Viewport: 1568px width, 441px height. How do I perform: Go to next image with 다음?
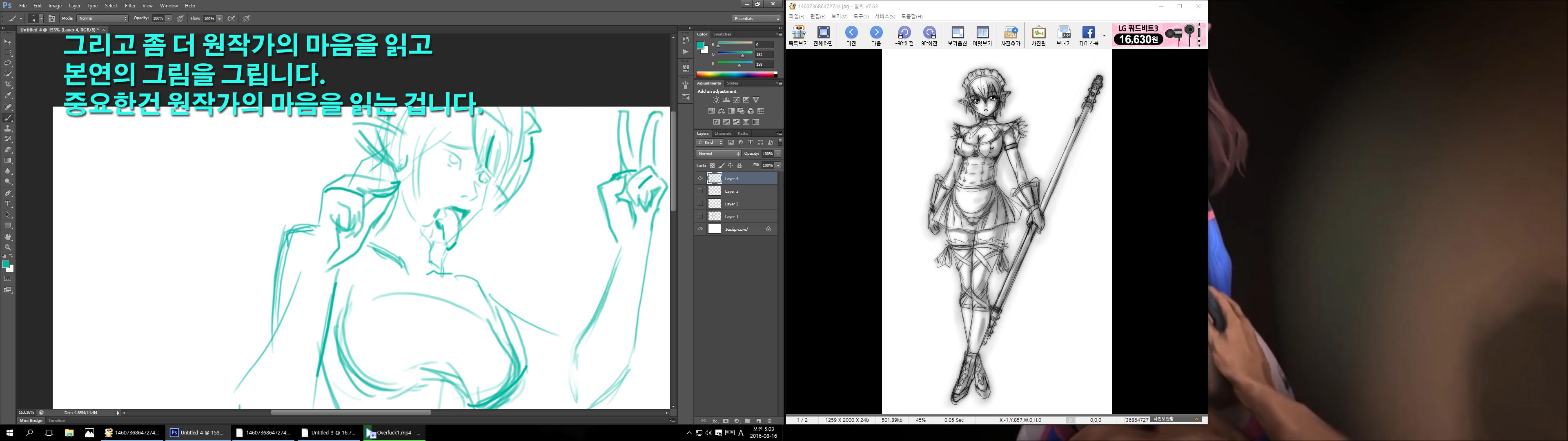[x=876, y=36]
